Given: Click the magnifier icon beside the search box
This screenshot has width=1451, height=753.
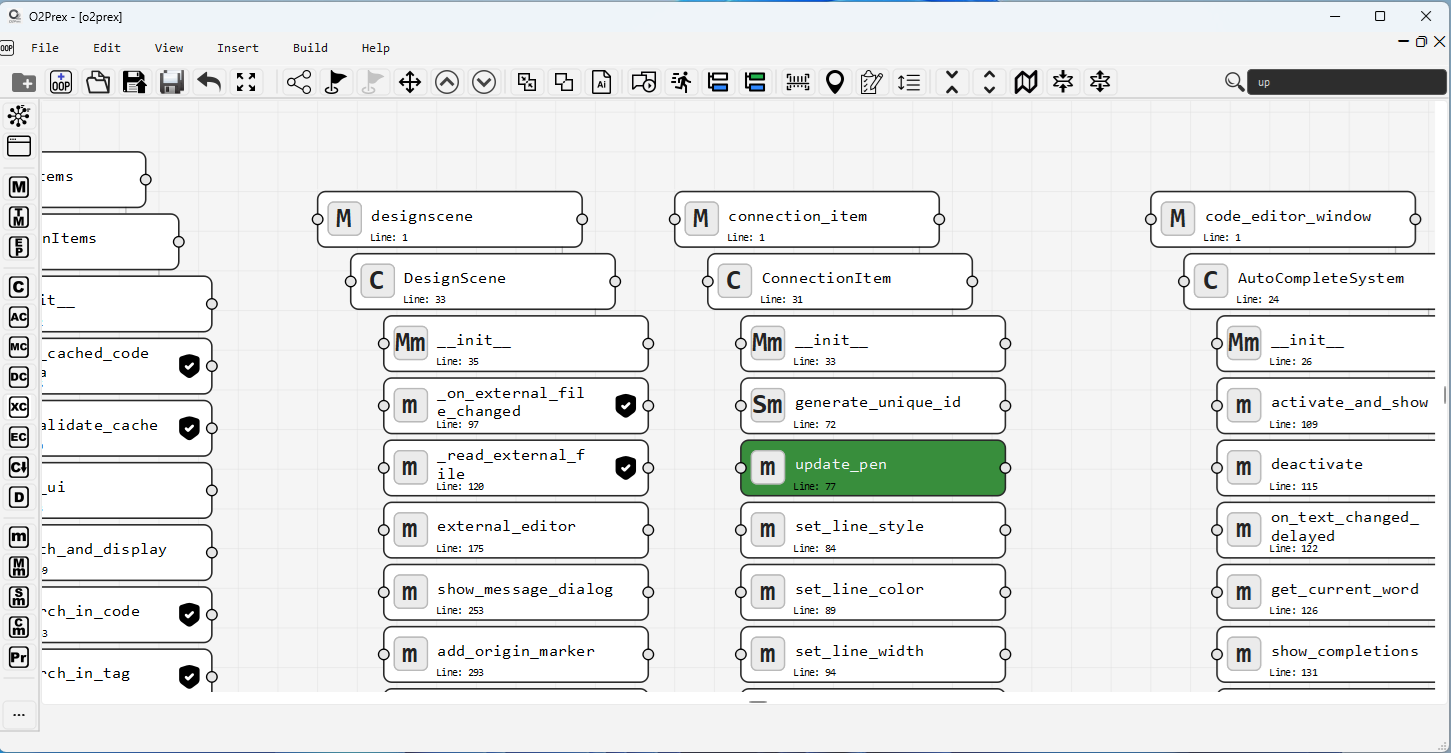Looking at the screenshot, I should (1235, 82).
